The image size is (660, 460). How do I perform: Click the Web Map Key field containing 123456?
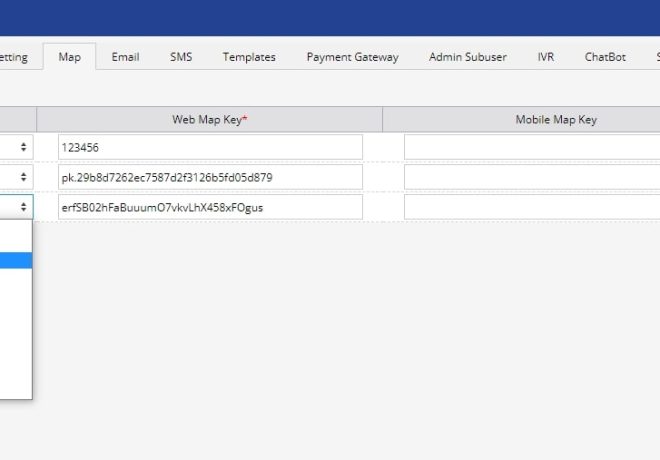[210, 147]
